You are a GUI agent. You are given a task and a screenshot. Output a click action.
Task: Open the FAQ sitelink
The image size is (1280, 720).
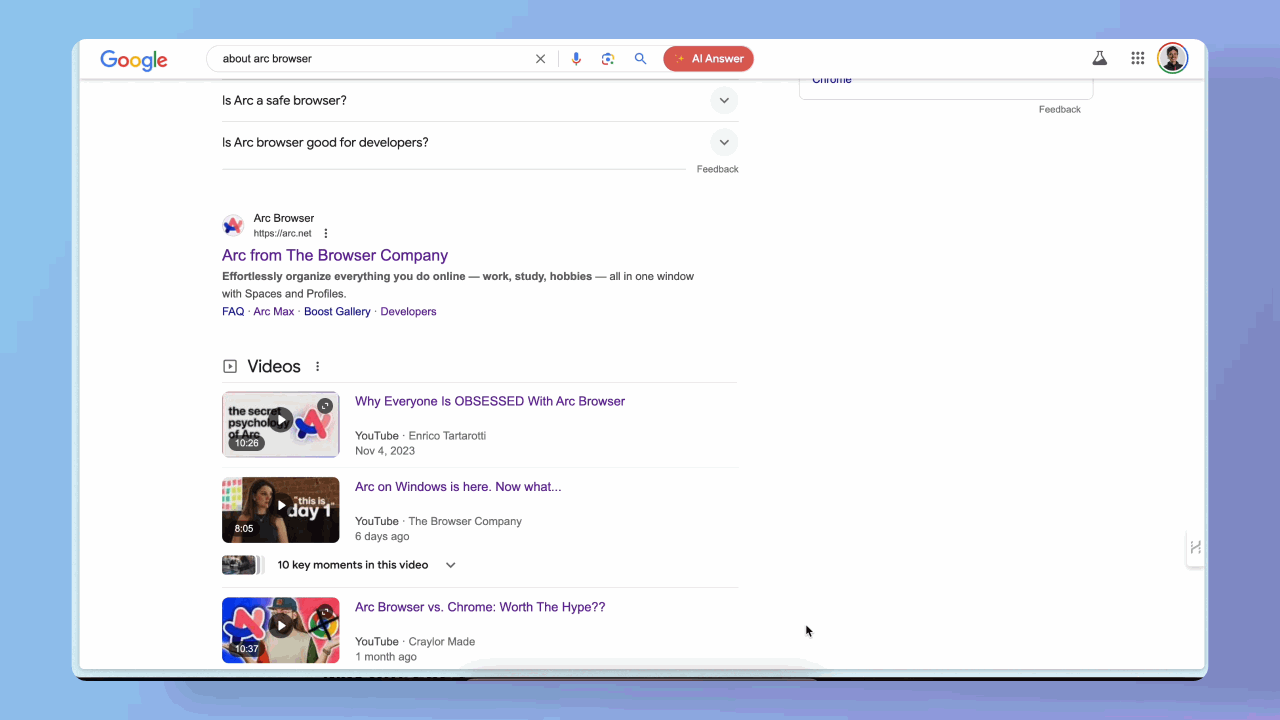click(x=233, y=312)
